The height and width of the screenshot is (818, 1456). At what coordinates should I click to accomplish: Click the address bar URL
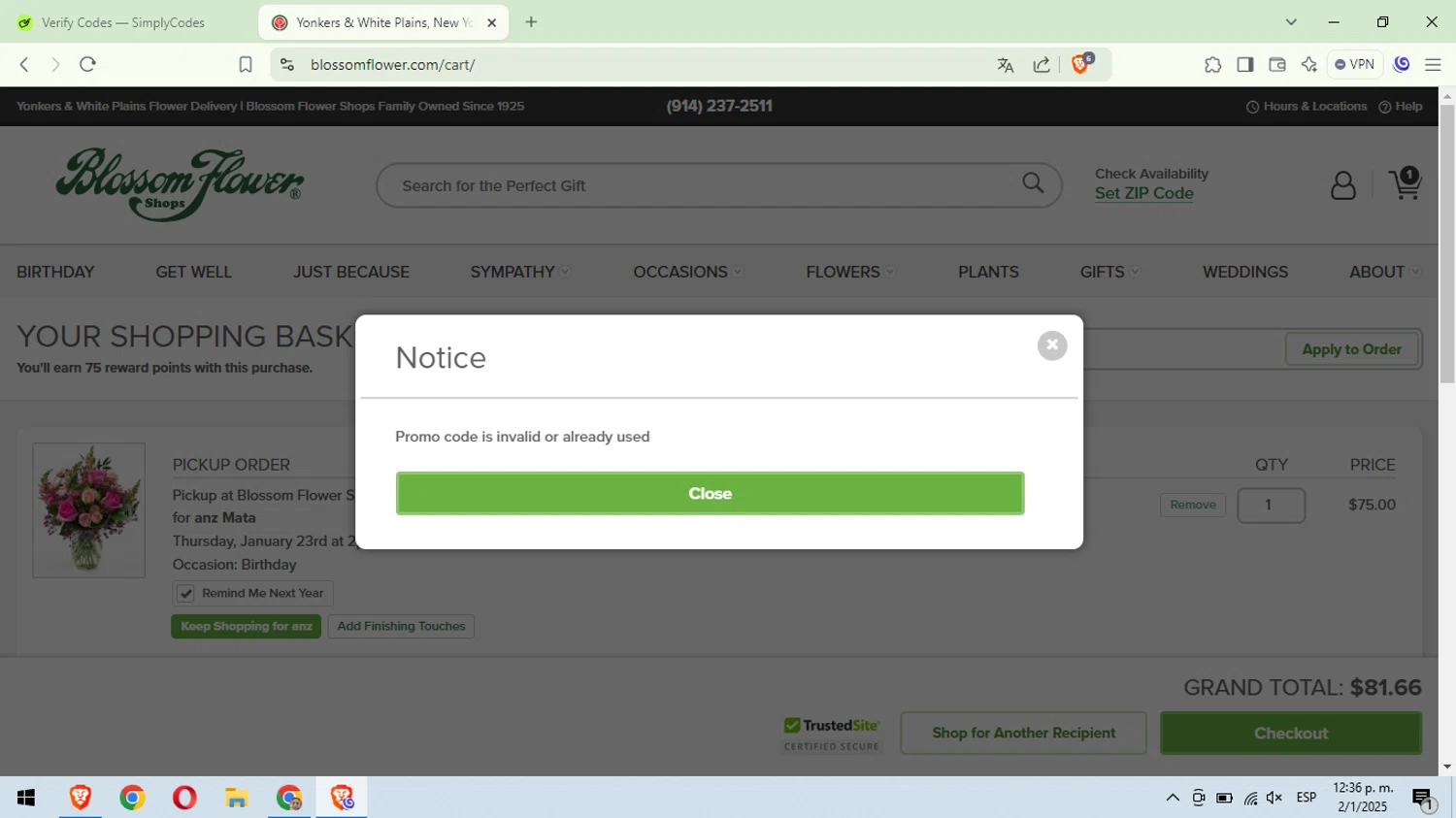click(392, 64)
